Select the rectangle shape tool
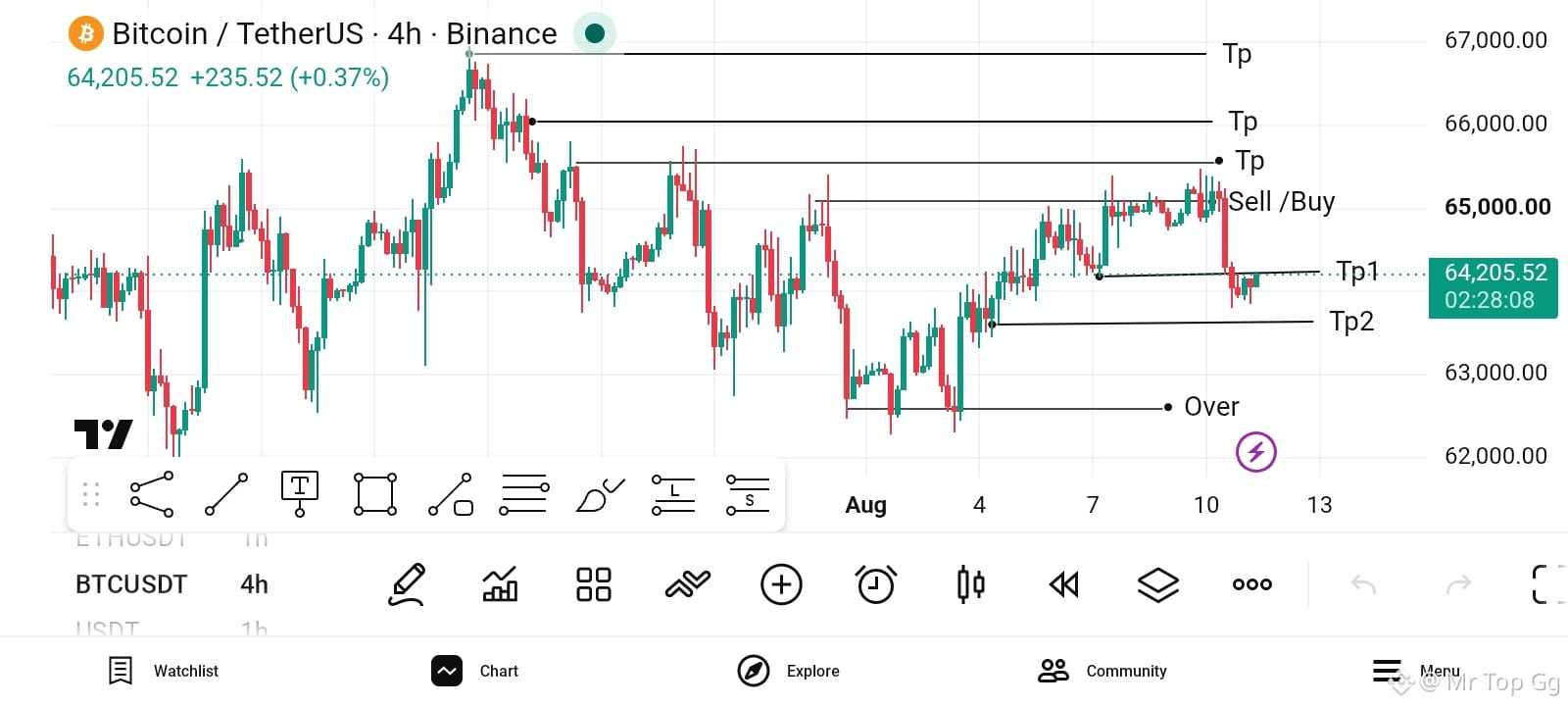Screen dimensions: 1568x706 375,494
